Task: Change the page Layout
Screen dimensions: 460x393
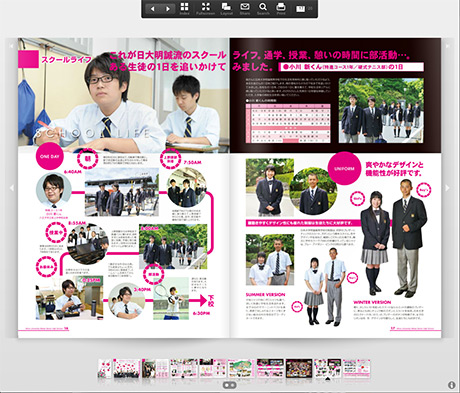Action: (226, 9)
